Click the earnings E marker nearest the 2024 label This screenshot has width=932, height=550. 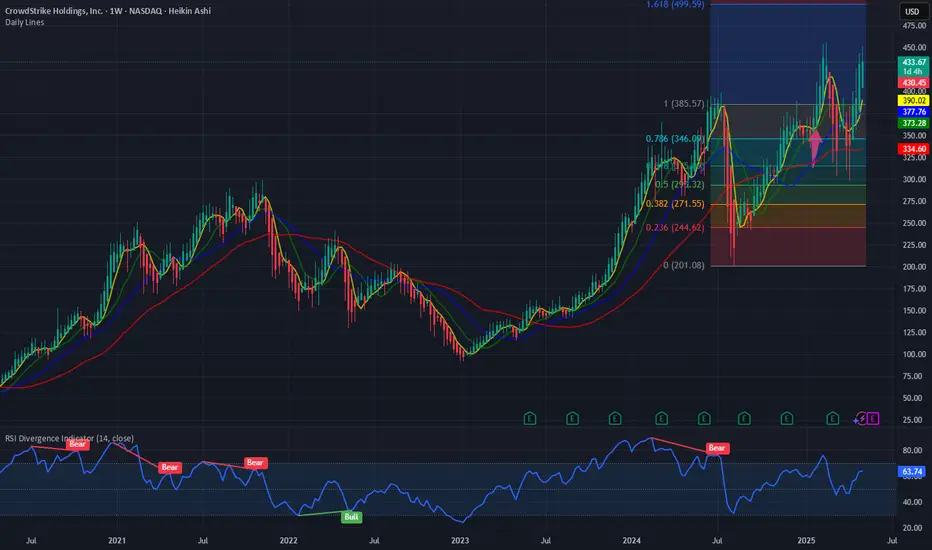pos(615,419)
